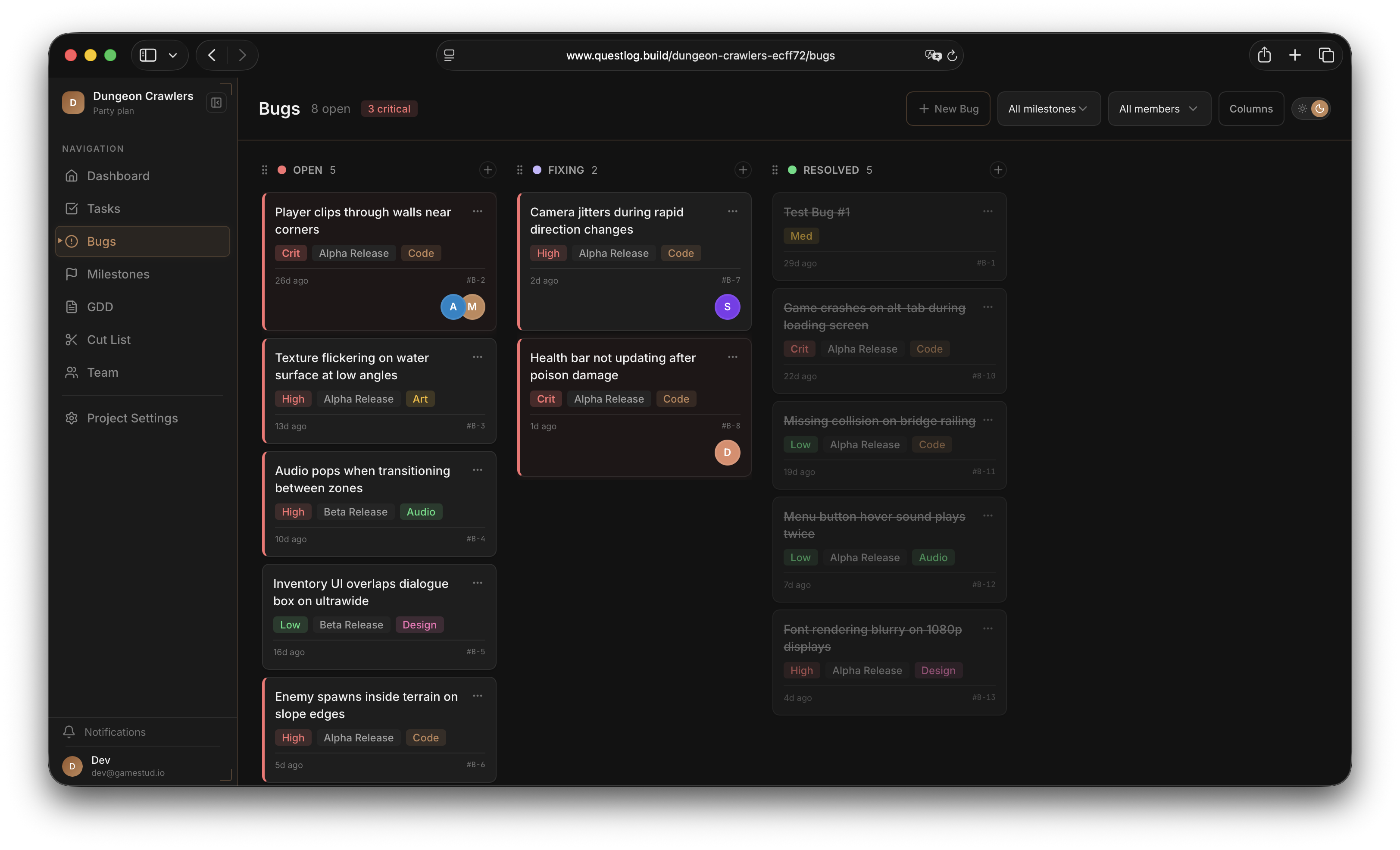Toggle the light/dark theme switch
This screenshot has width=1400, height=850.
point(1311,109)
